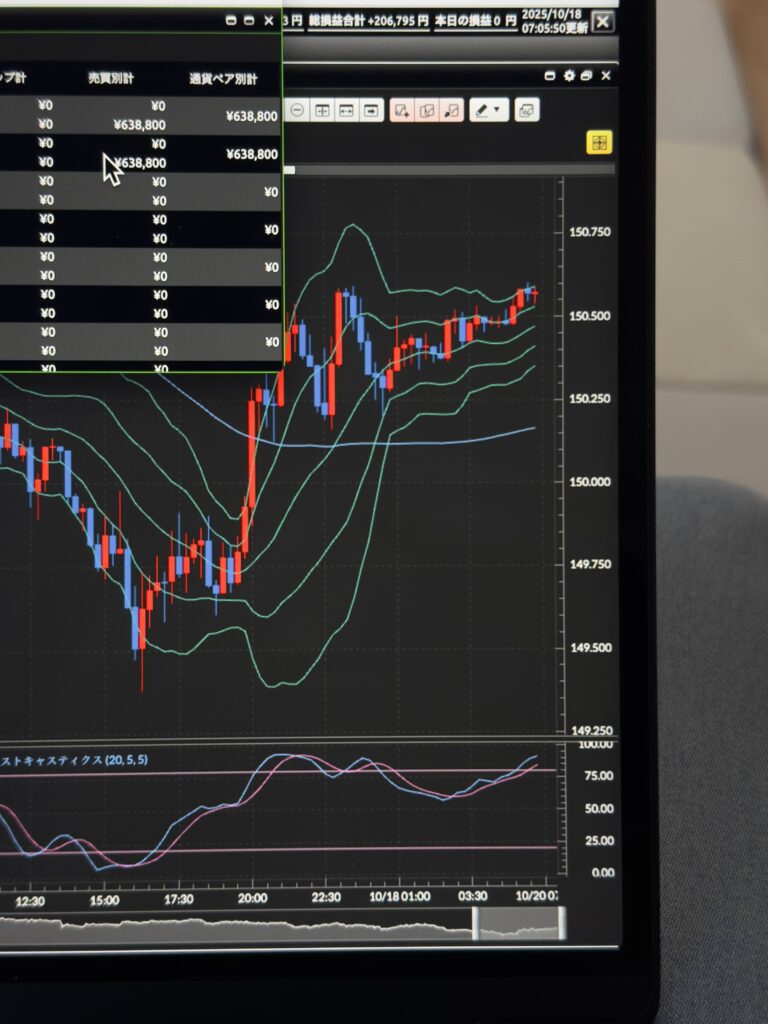
Task: Pop out the chart panel with restore icon
Action: 587,76
